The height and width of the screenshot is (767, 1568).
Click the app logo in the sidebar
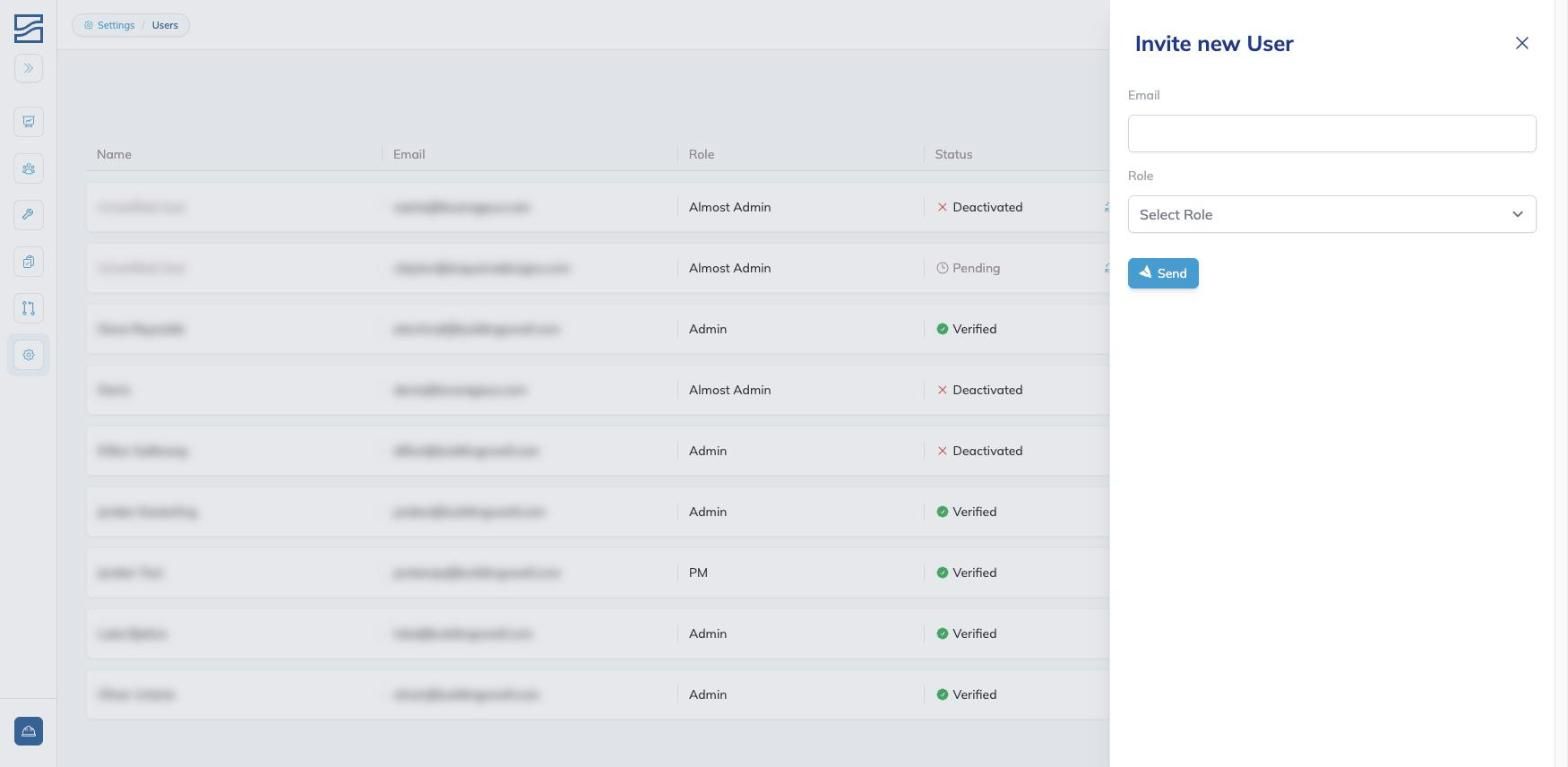click(28, 29)
